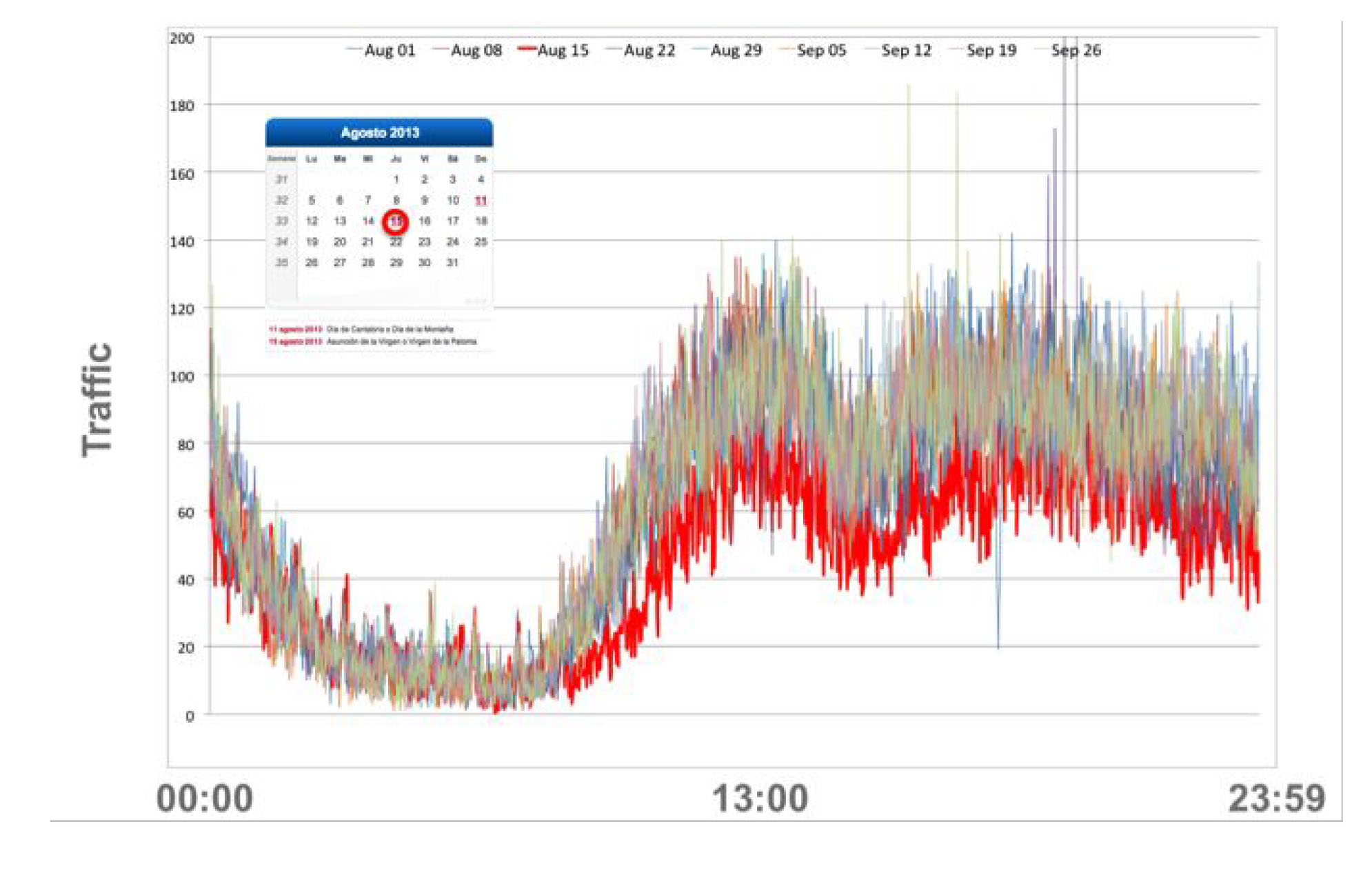This screenshot has width=1372, height=873.
Task: Click the Aug 29 legend entry
Action: click(727, 50)
